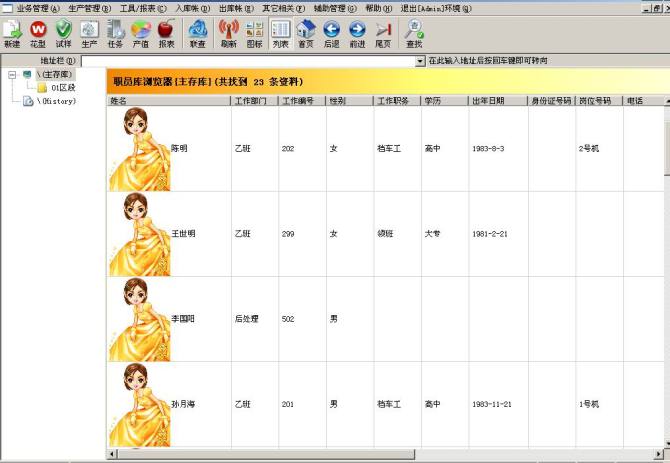Image resolution: width=670 pixels, height=463 pixels.
Task: Select the 01区段 folder in tree
Action: [62, 88]
